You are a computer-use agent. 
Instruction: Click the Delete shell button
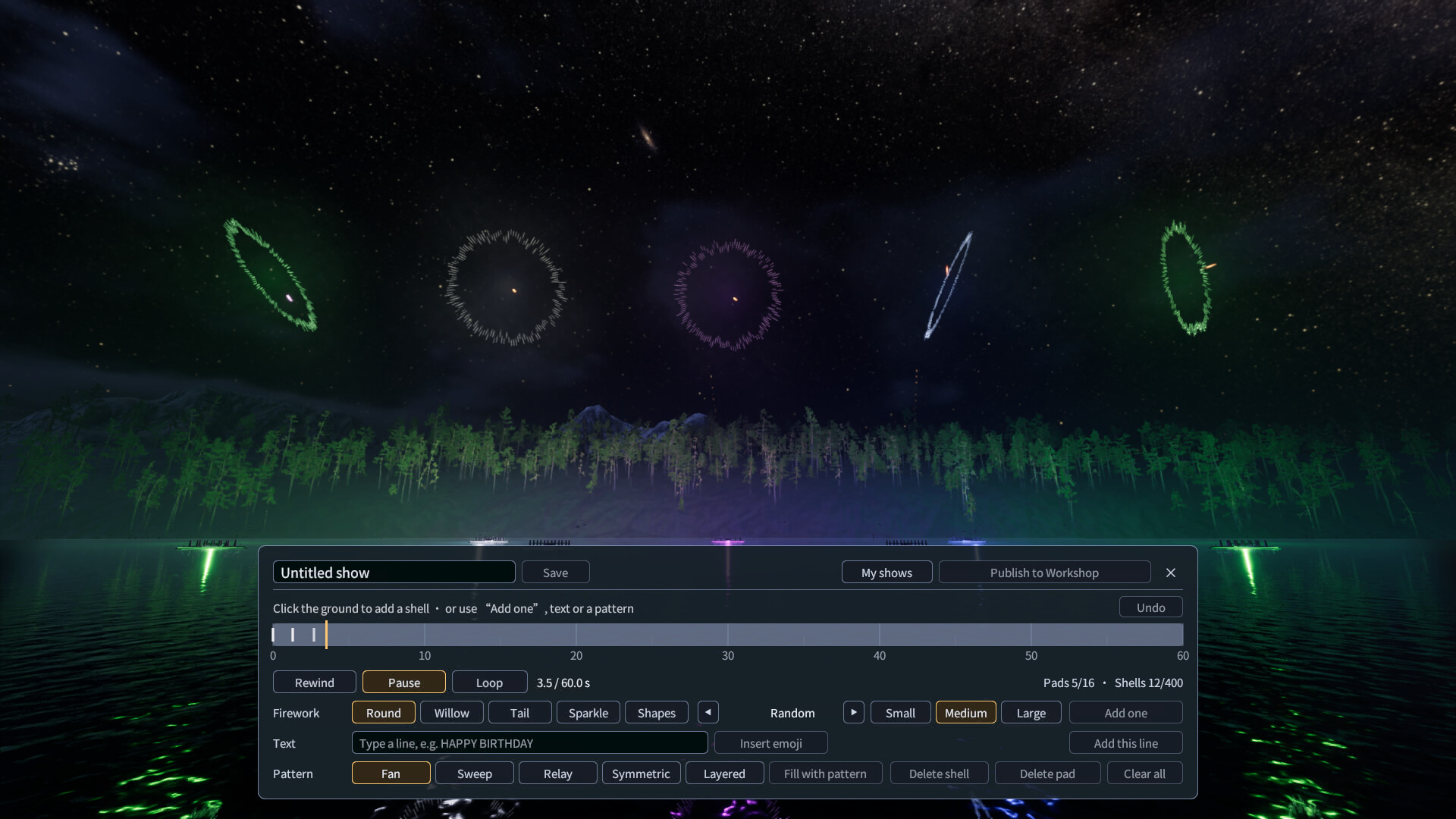[x=940, y=773]
